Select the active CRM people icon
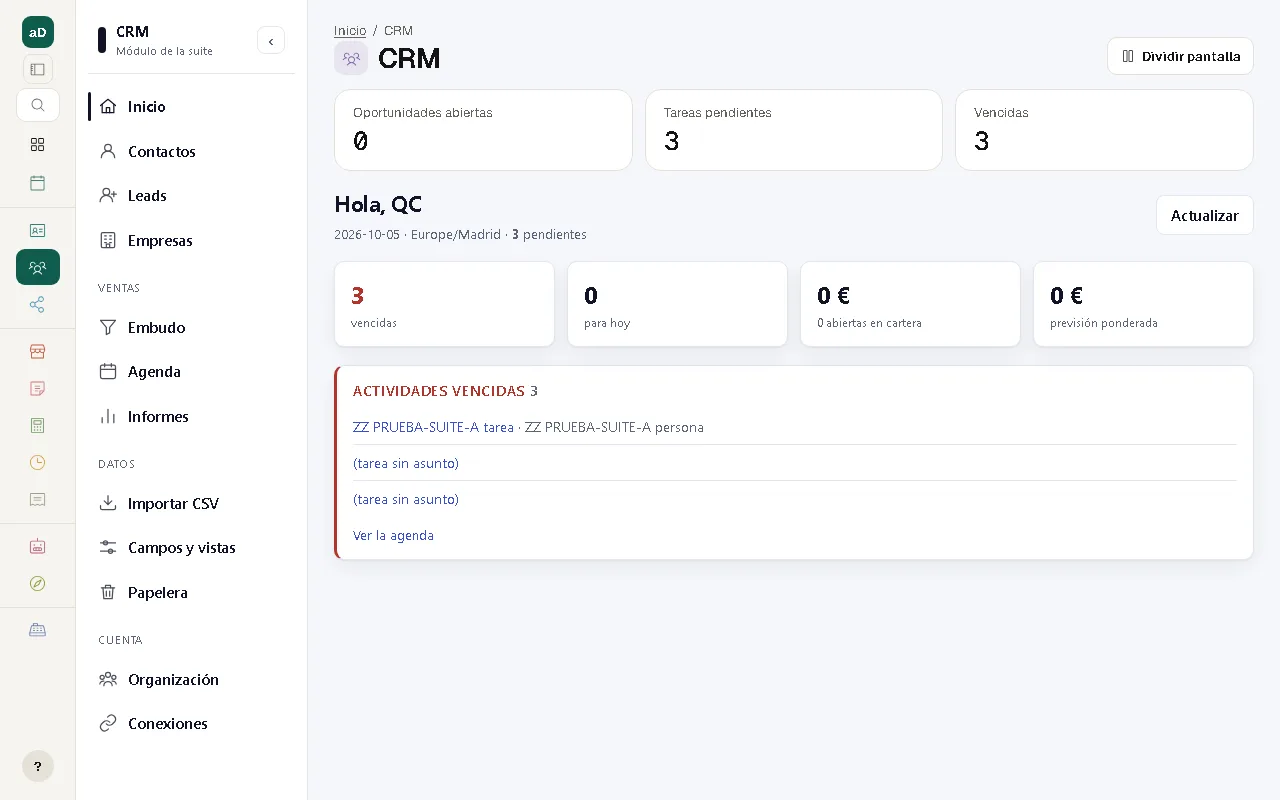 (38, 267)
